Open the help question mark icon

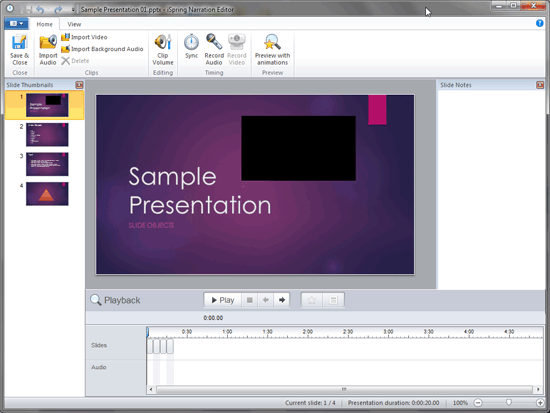[539, 23]
